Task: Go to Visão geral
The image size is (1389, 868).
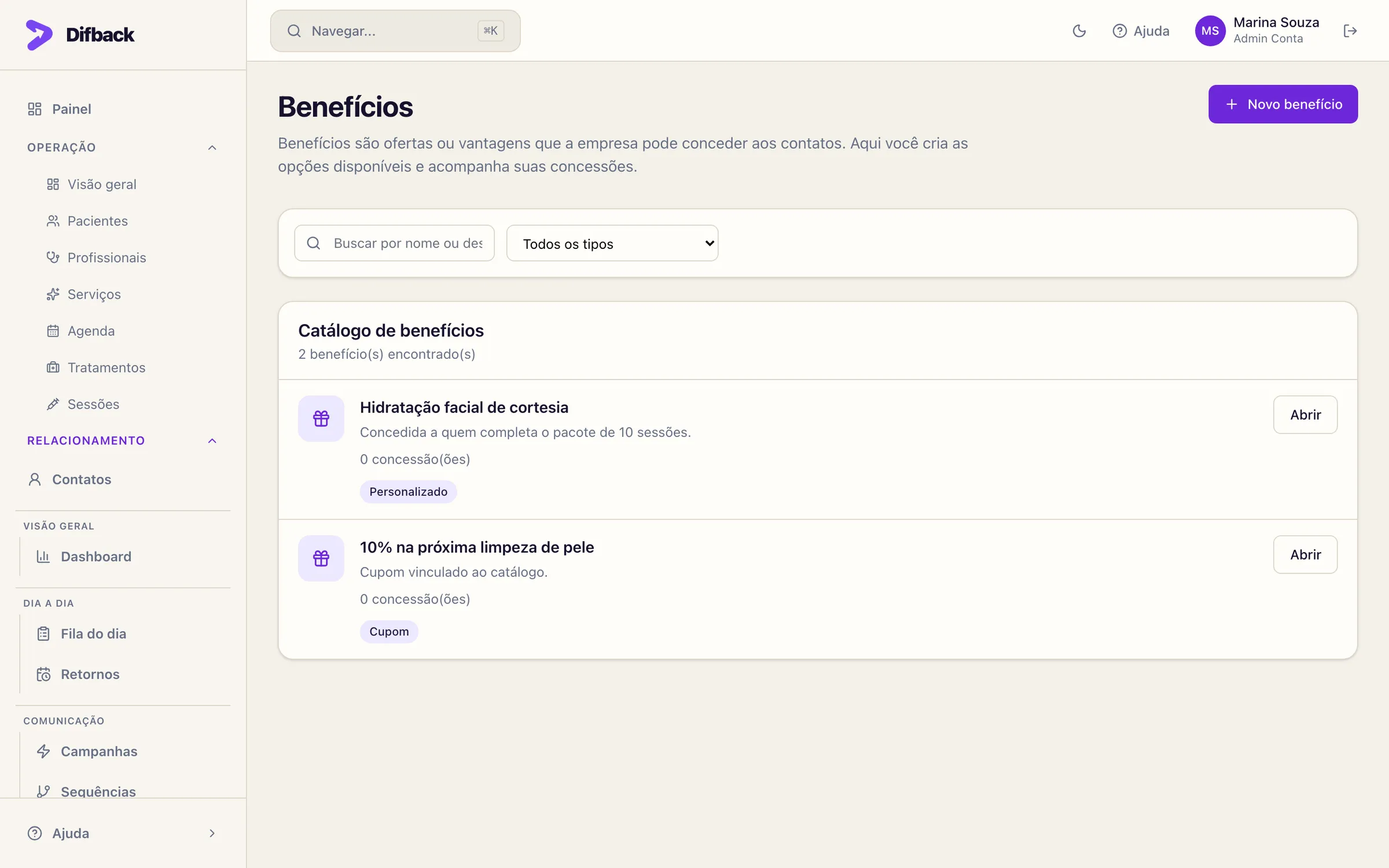Action: [x=91, y=184]
